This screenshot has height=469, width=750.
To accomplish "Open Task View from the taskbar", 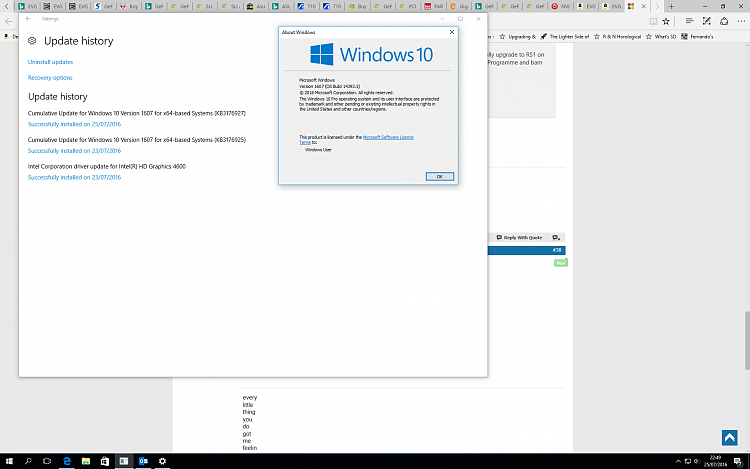I will click(47, 461).
